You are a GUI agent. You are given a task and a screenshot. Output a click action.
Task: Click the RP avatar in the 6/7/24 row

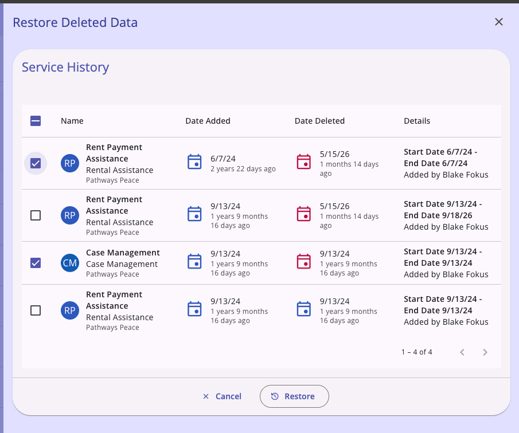pyautogui.click(x=70, y=163)
